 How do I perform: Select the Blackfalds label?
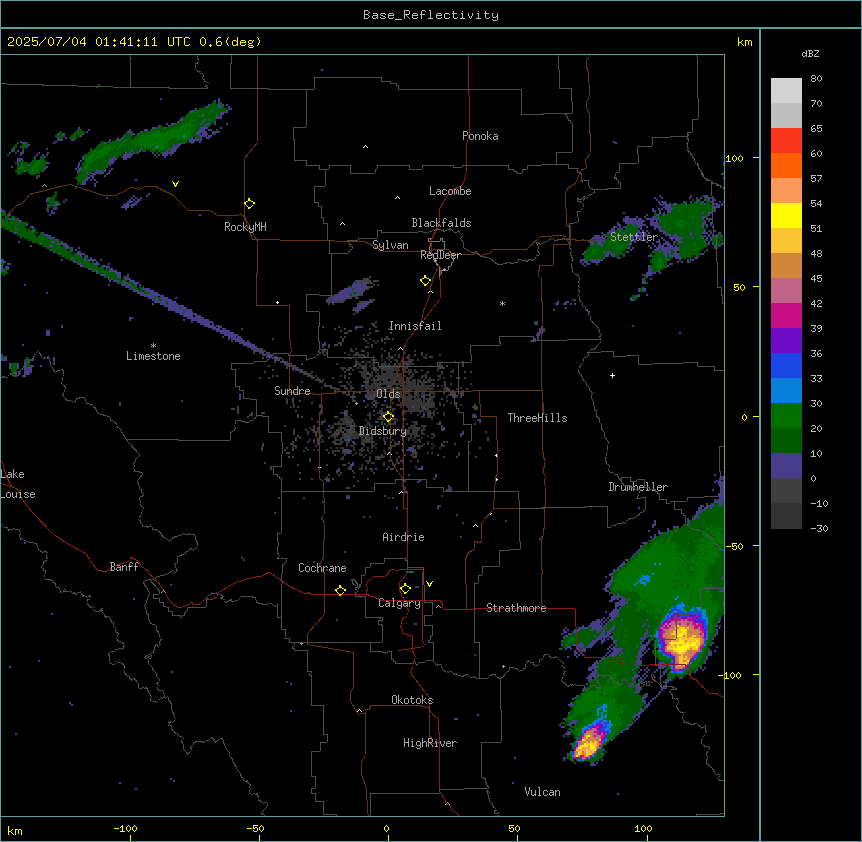click(441, 223)
